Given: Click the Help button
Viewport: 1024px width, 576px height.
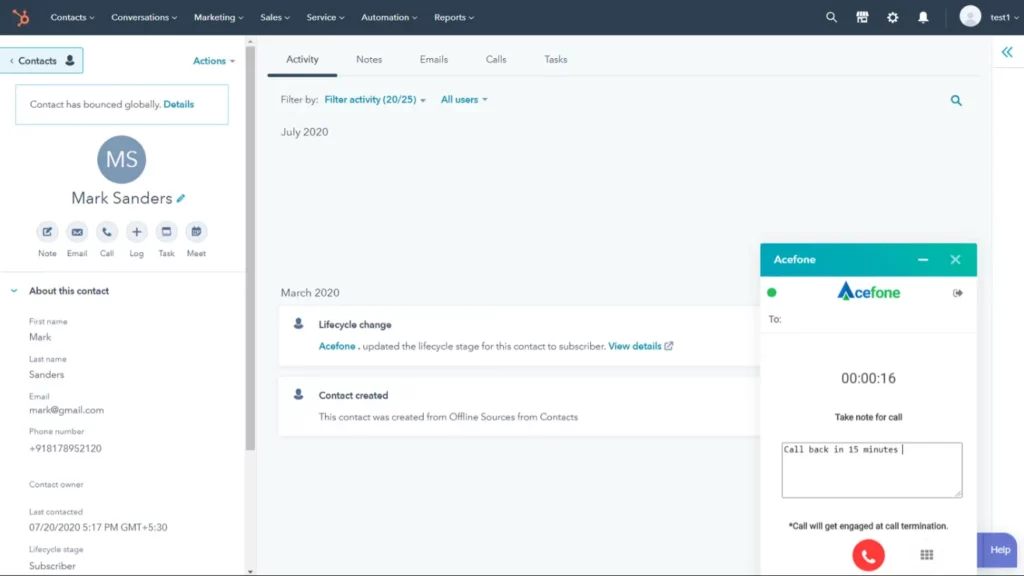Looking at the screenshot, I should (x=997, y=550).
